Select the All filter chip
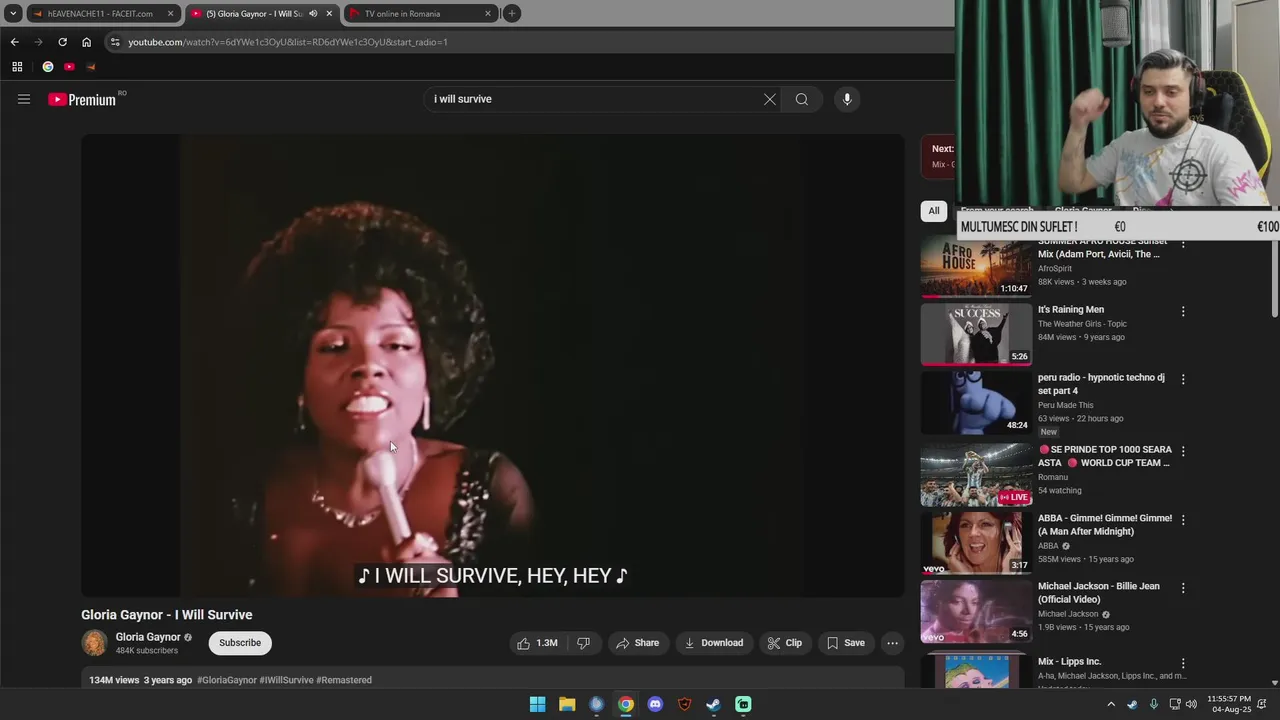Image resolution: width=1280 pixels, height=720 pixels. pos(934,211)
